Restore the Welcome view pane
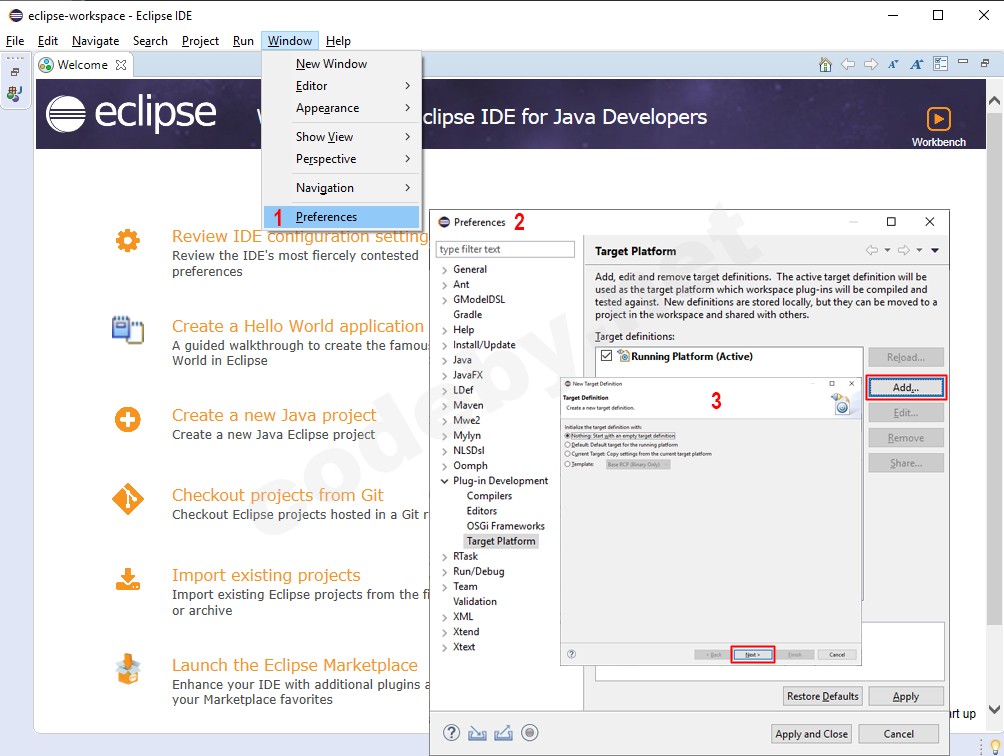This screenshot has width=1004, height=756. click(x=985, y=63)
